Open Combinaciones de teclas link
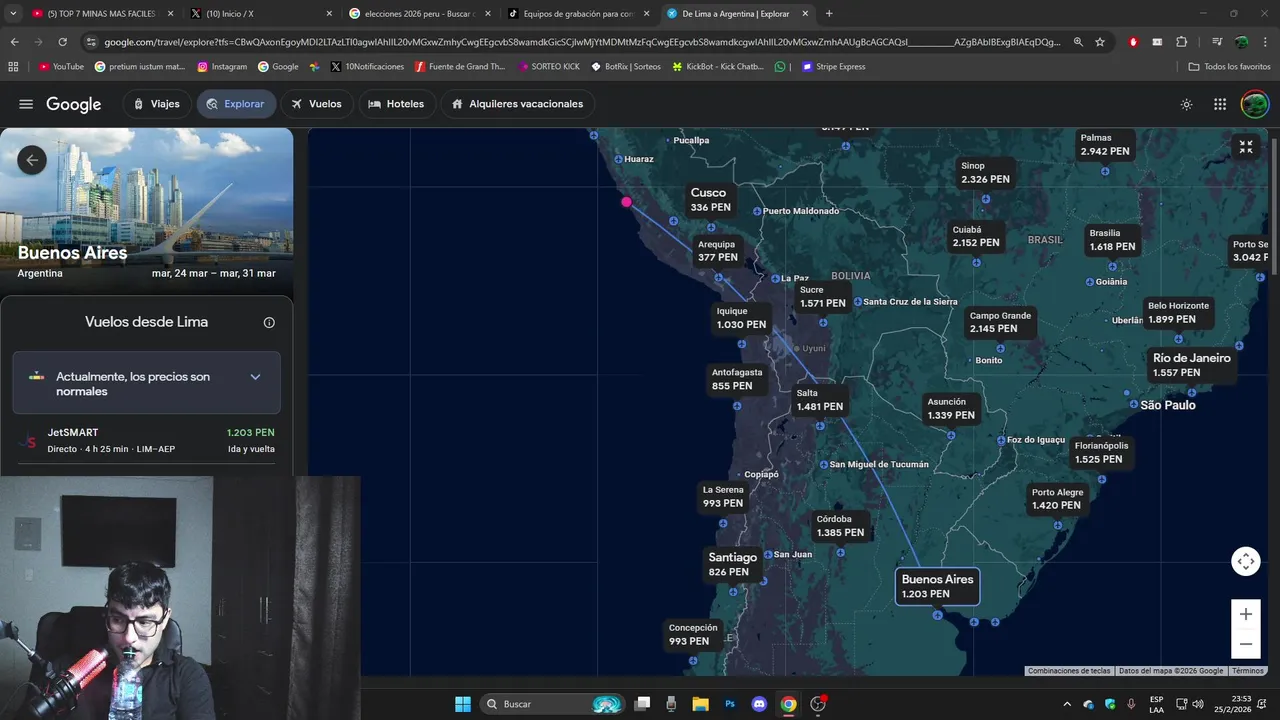 click(1069, 671)
